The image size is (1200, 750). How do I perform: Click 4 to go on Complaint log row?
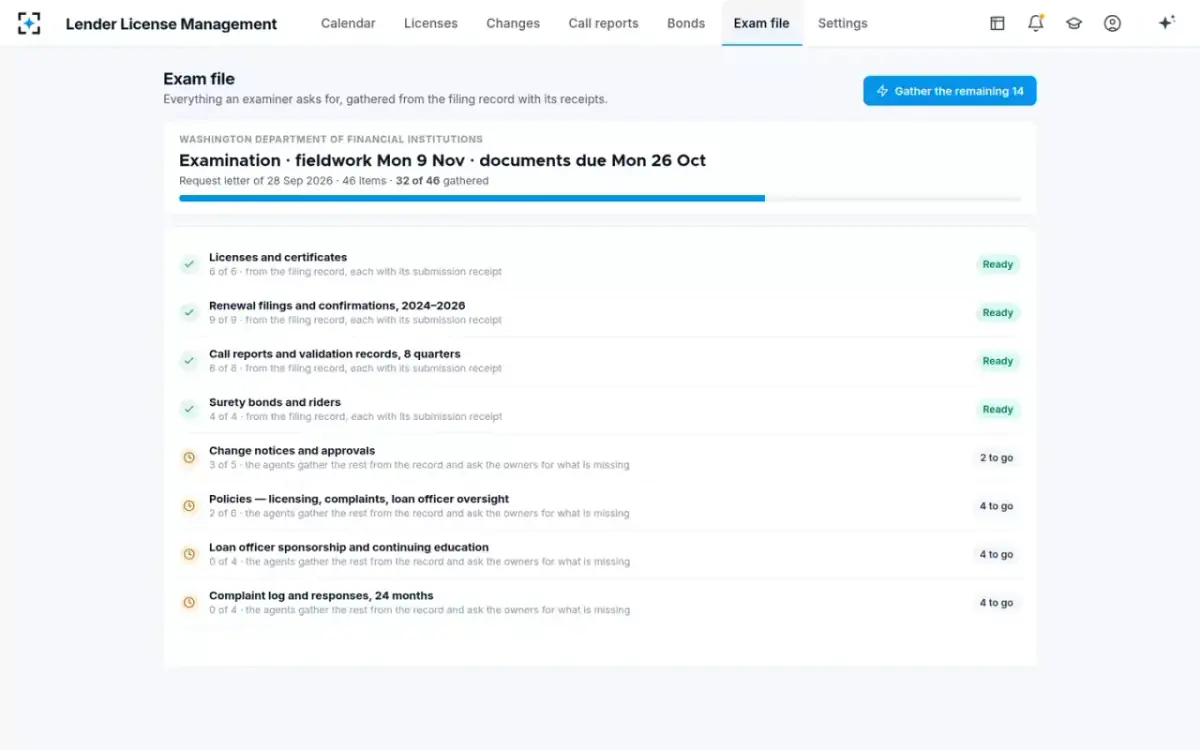pos(996,603)
